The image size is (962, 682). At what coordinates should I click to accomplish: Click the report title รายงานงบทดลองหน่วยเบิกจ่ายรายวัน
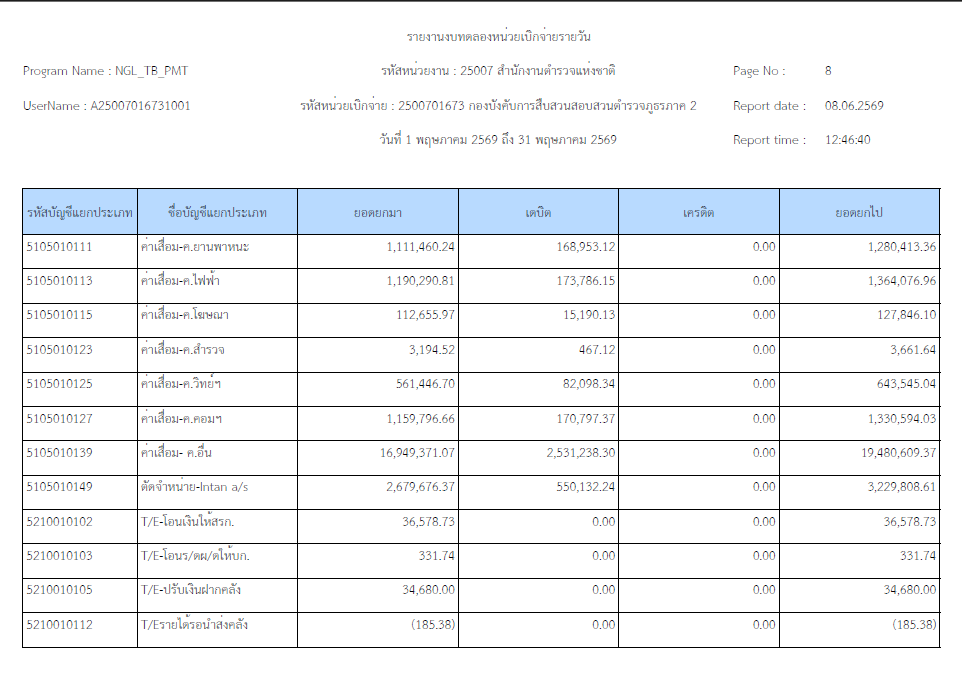[x=498, y=36]
